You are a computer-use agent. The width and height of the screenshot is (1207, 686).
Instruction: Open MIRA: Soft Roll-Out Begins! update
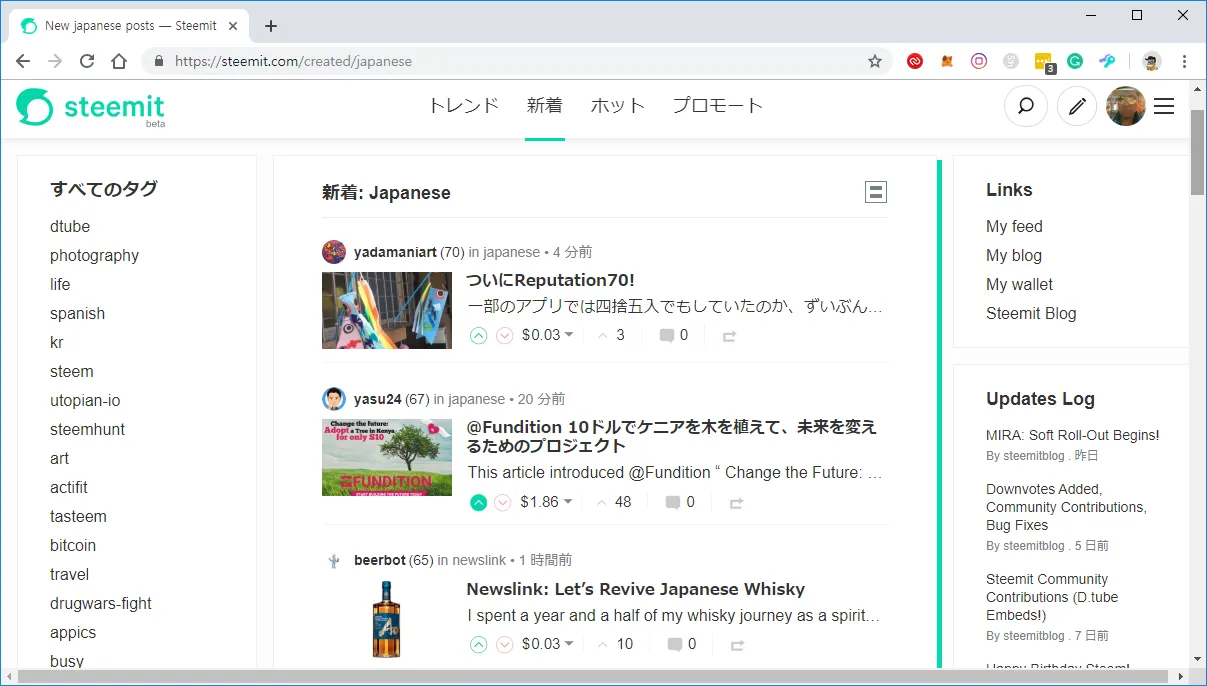1073,435
